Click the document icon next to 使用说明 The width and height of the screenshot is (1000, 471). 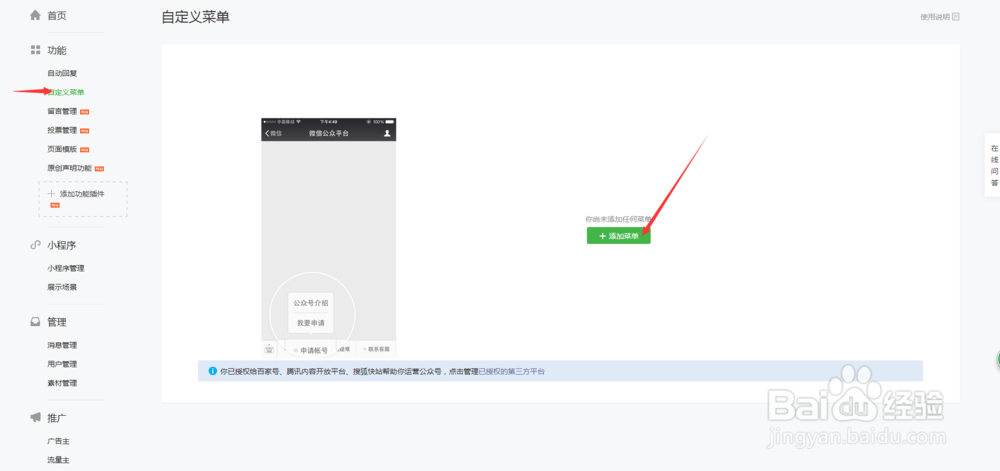tap(955, 17)
